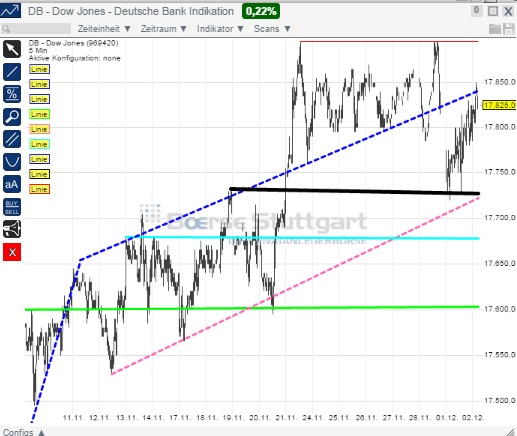Click the 17.850,0 price axis label
Image resolution: width=517 pixels, height=436 pixels.
point(499,82)
